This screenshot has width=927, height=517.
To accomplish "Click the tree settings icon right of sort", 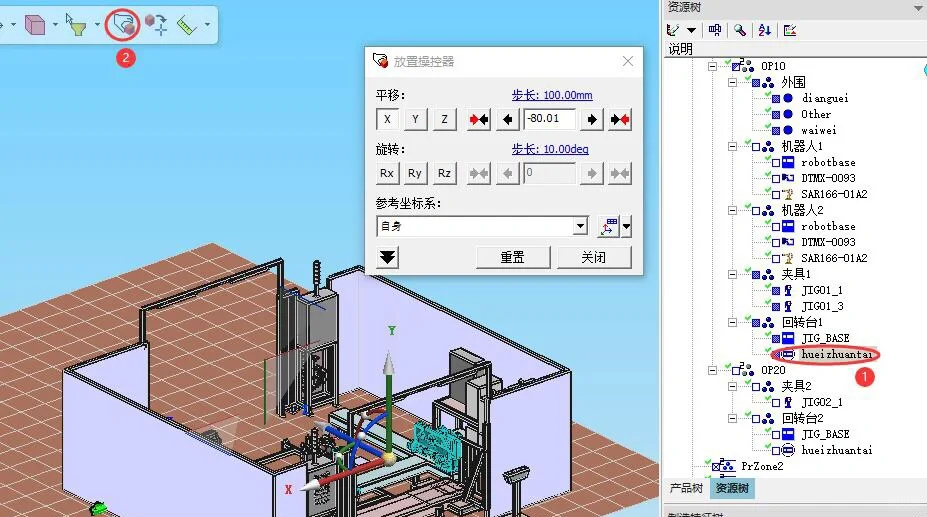I will (790, 30).
